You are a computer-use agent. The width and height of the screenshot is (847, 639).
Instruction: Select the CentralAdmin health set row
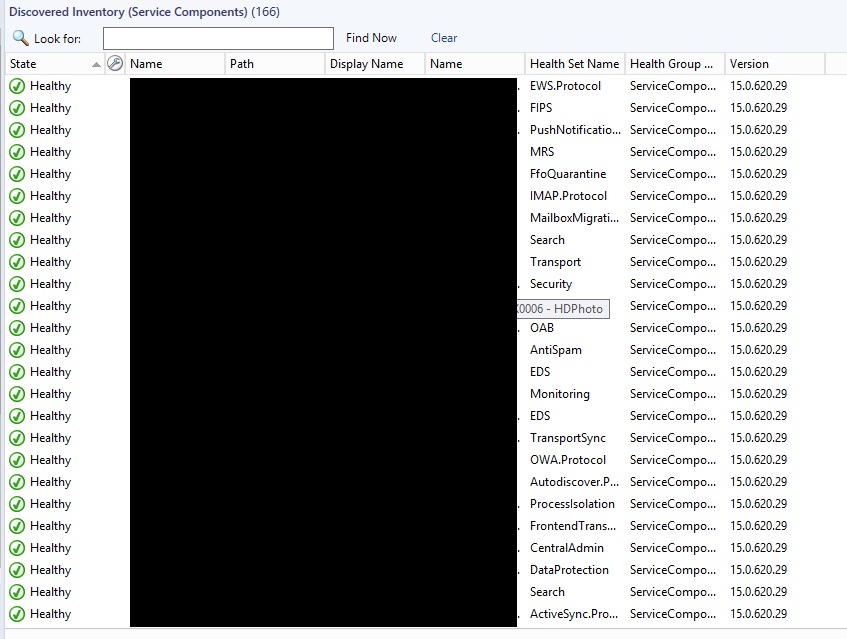tap(566, 548)
